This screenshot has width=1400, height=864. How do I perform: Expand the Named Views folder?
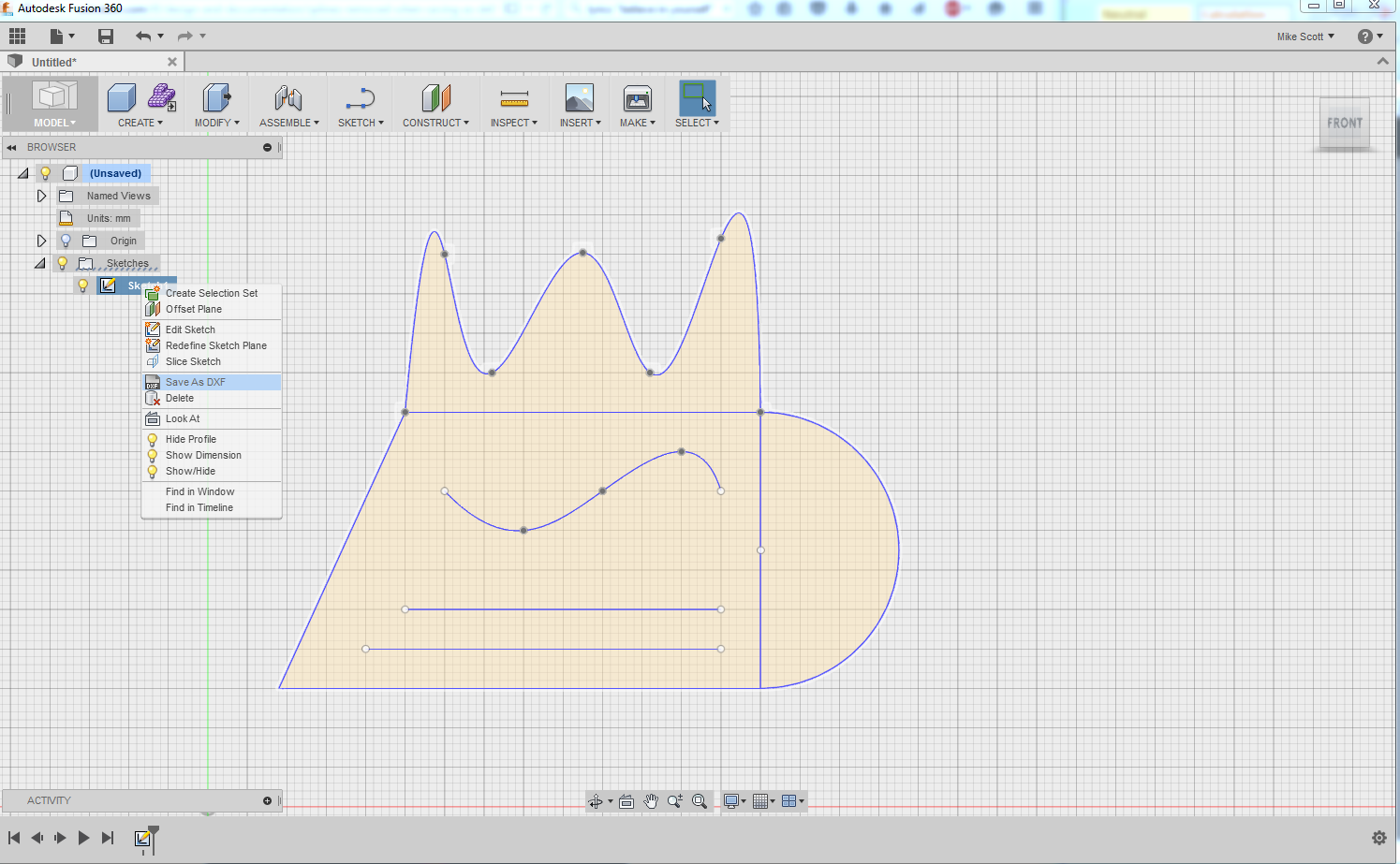point(41,196)
